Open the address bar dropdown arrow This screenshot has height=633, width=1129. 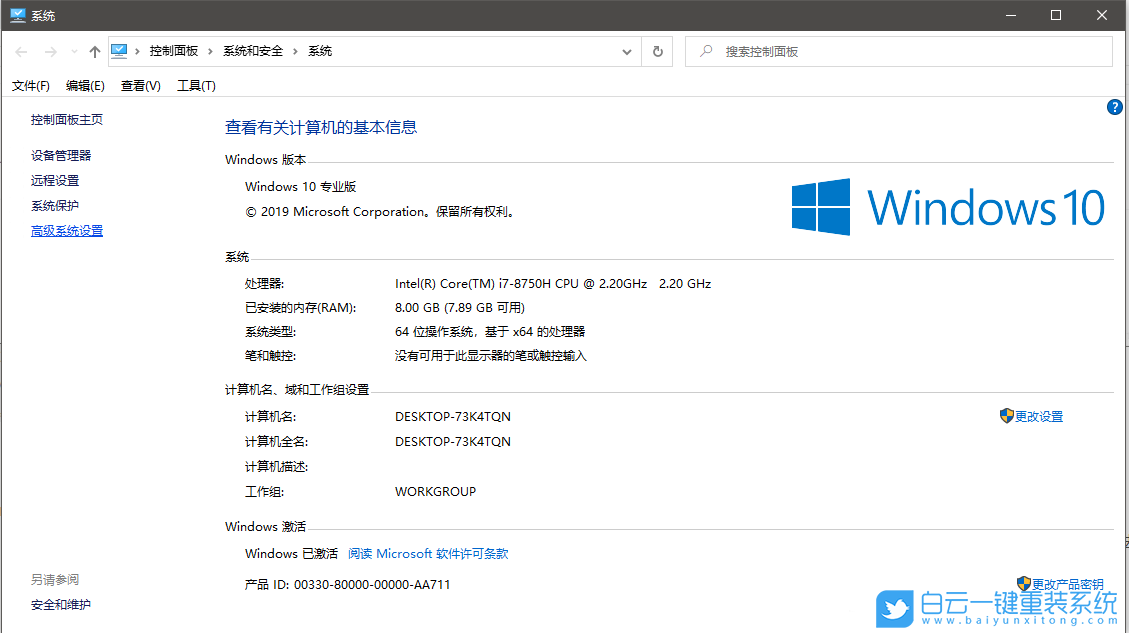pyautogui.click(x=627, y=51)
